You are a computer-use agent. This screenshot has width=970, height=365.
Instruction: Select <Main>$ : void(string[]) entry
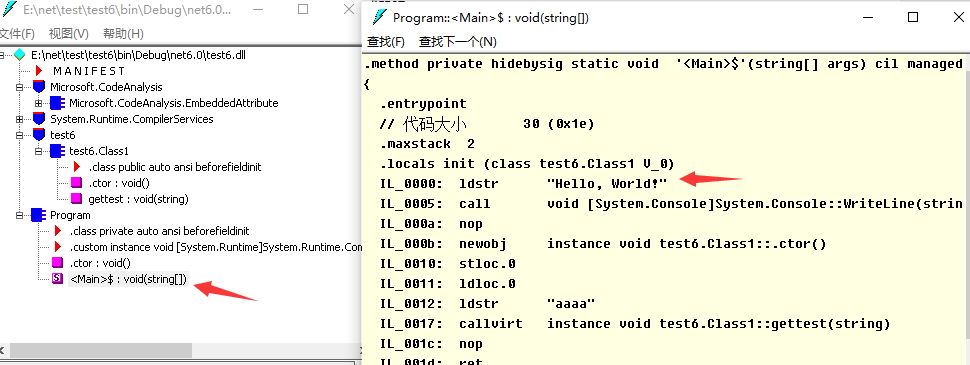click(x=128, y=279)
